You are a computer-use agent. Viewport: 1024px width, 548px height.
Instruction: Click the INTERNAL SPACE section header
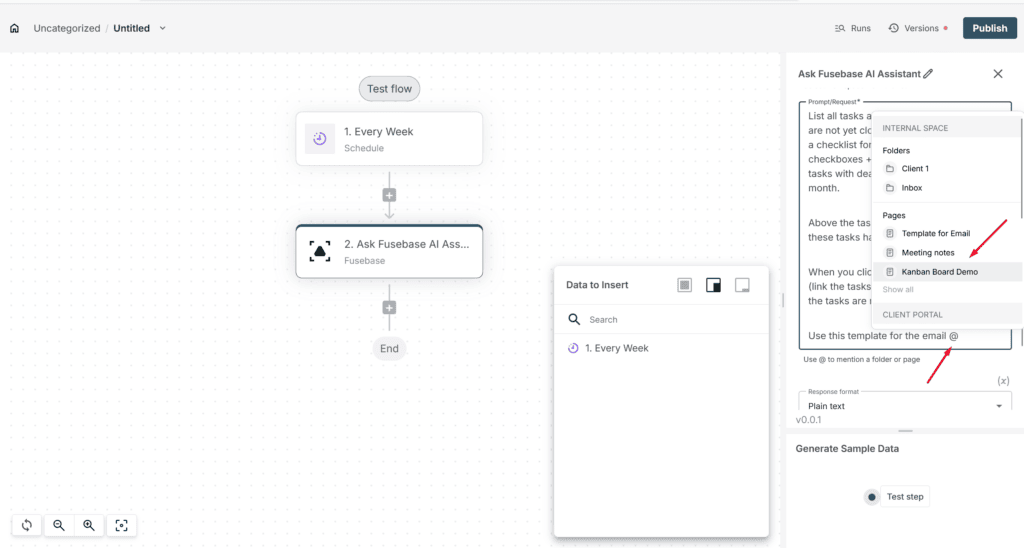click(x=915, y=128)
